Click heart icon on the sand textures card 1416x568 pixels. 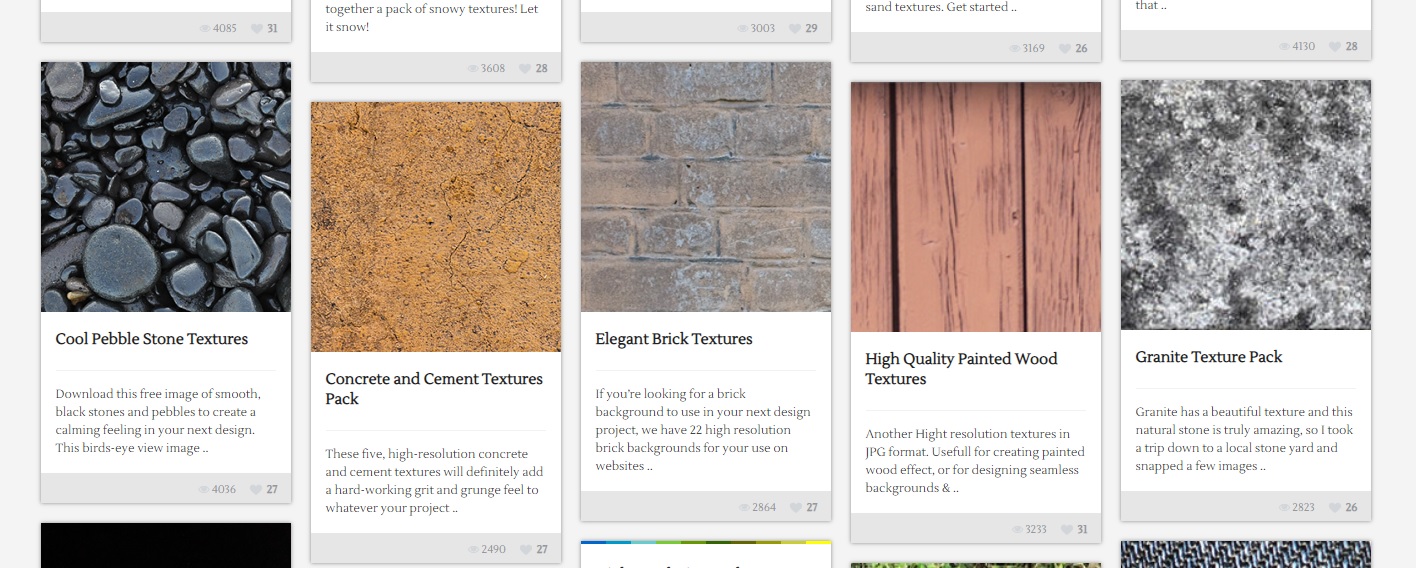click(x=1065, y=49)
